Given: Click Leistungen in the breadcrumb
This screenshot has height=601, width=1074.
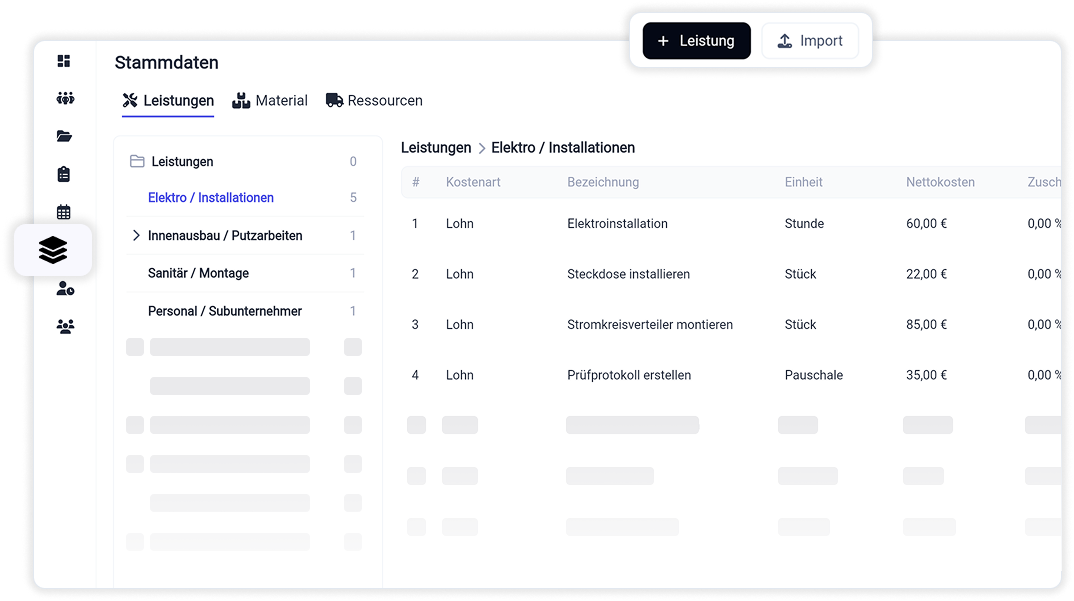Looking at the screenshot, I should coord(436,148).
